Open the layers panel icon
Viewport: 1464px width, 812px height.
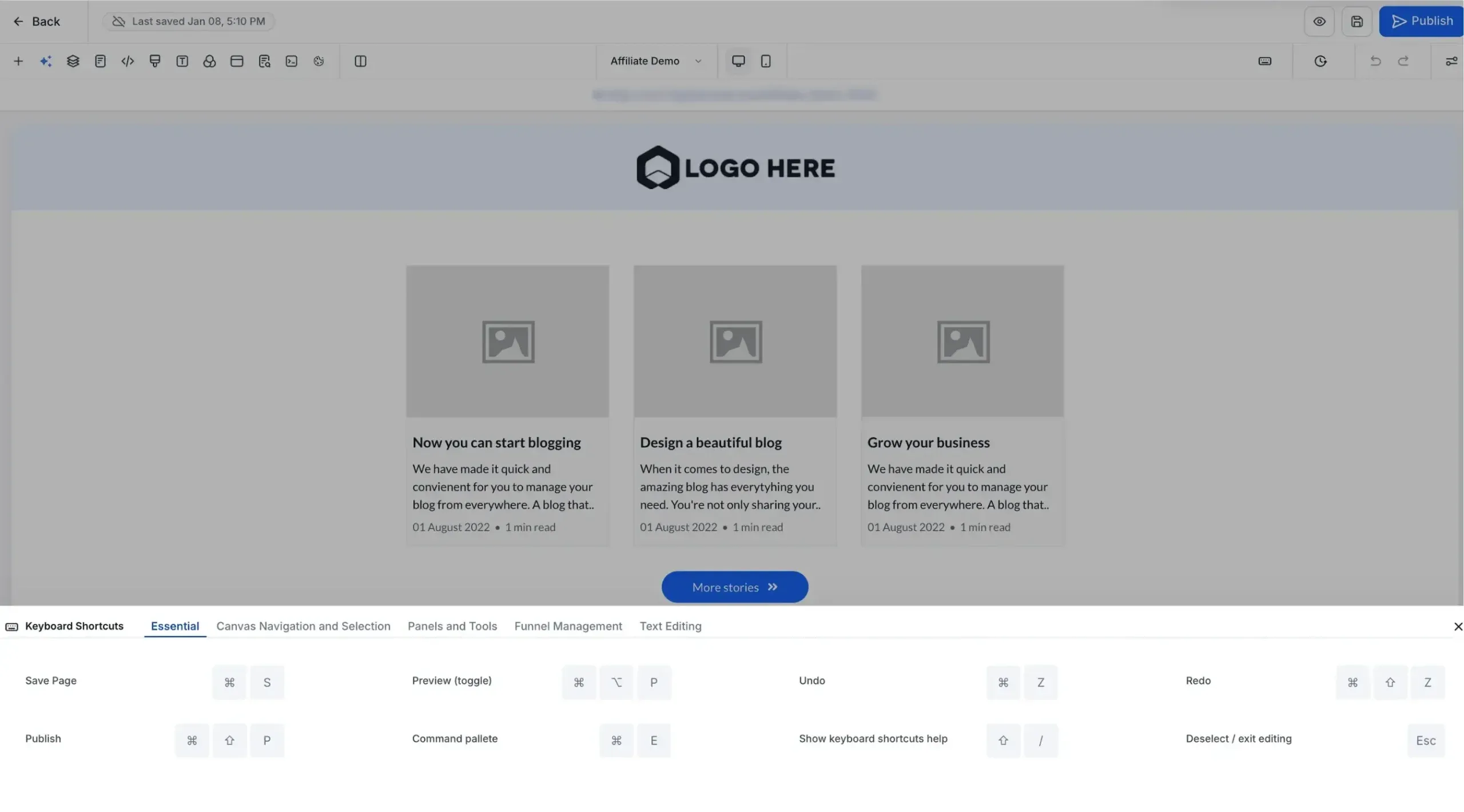pos(73,61)
